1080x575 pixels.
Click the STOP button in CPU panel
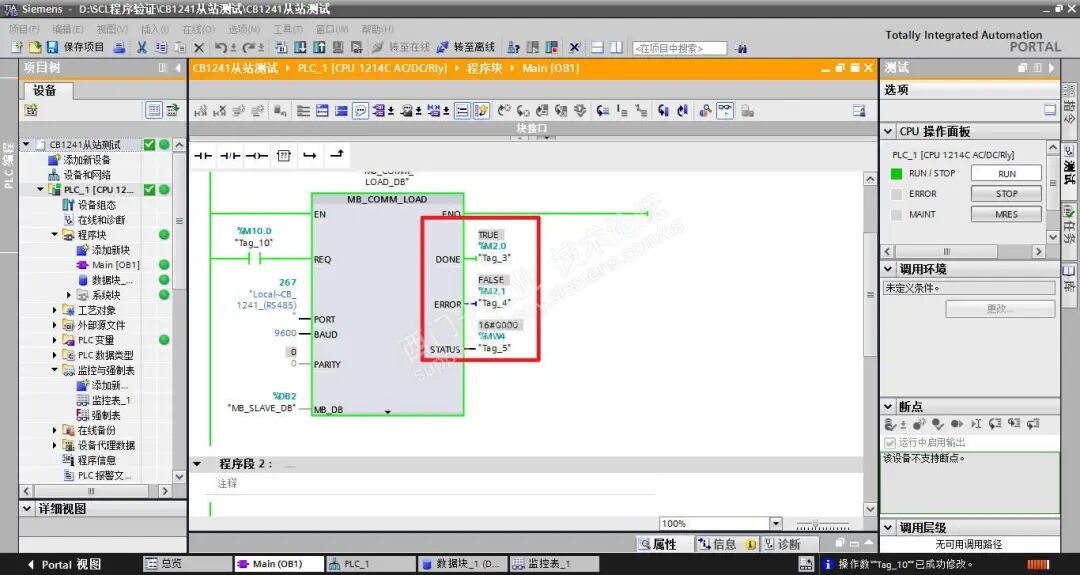pos(1006,194)
